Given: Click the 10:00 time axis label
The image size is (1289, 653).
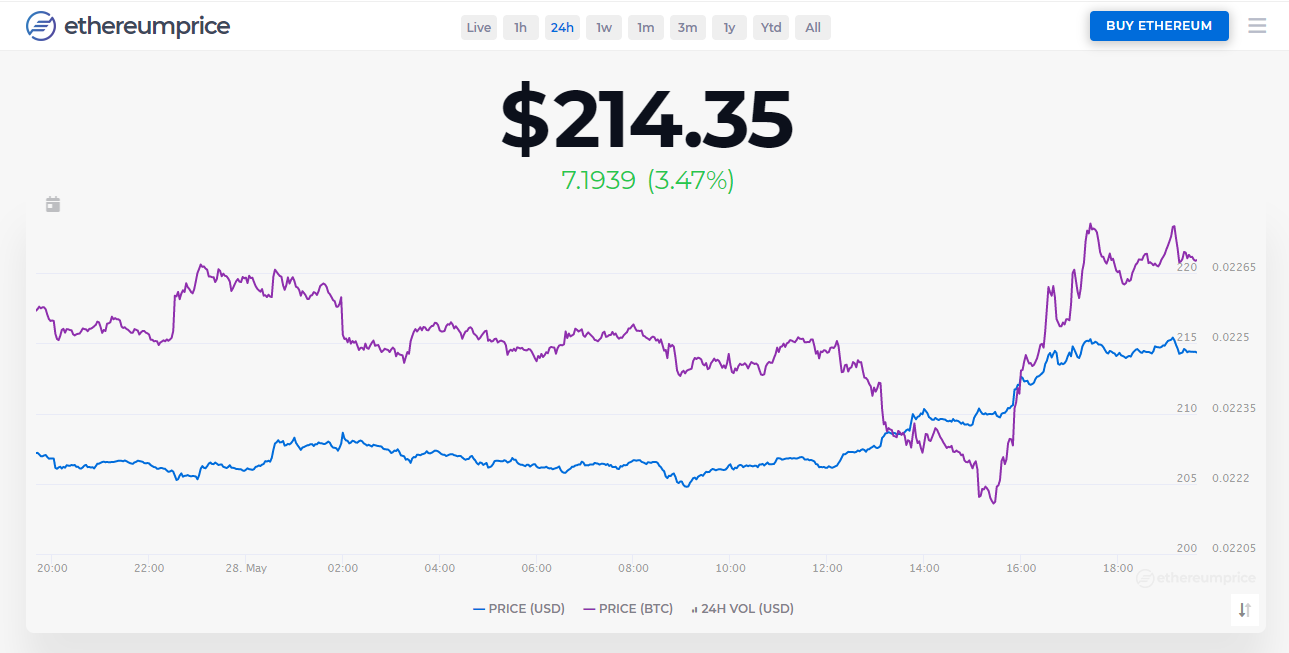Looking at the screenshot, I should point(731,568).
